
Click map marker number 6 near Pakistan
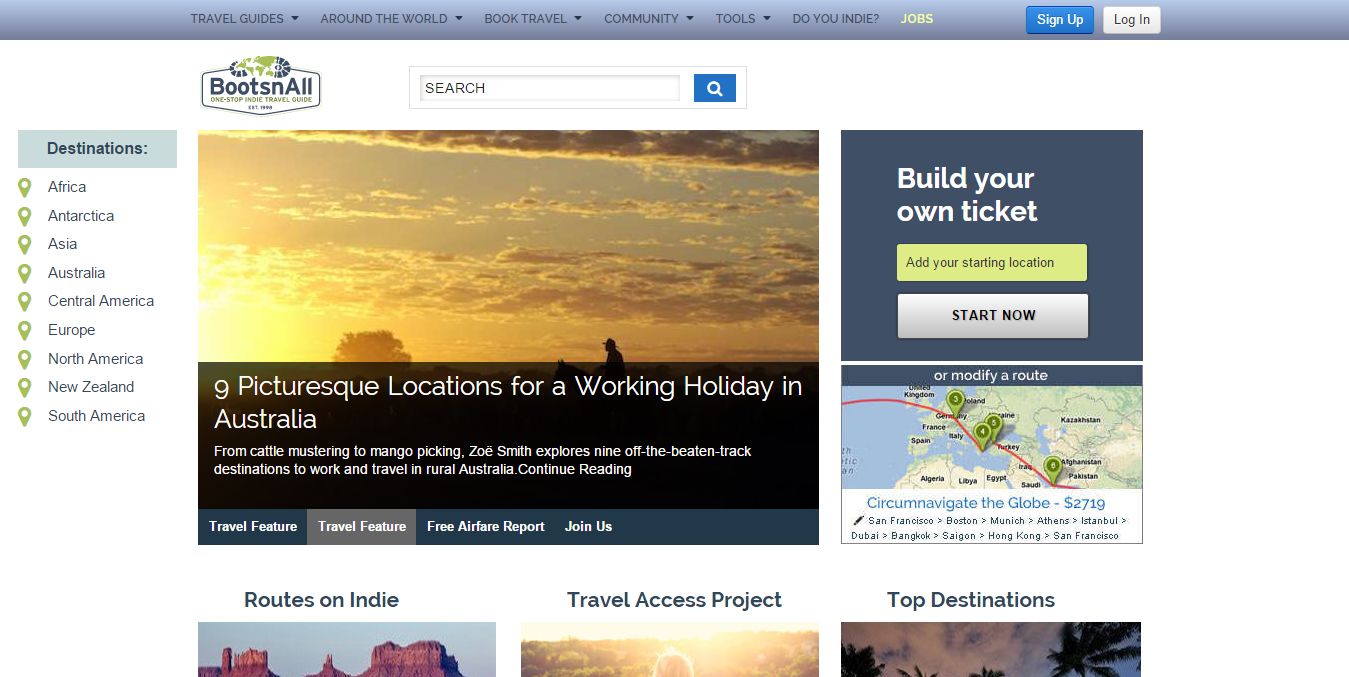1052,467
